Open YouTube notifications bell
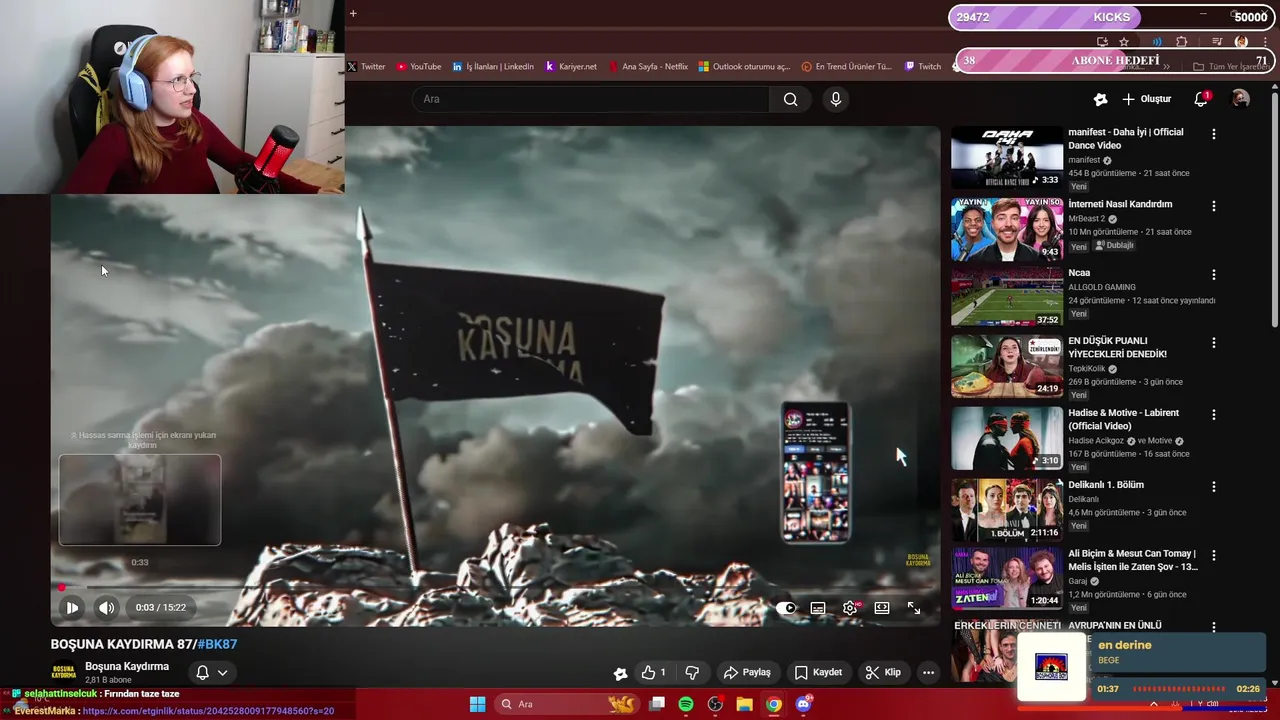The height and width of the screenshot is (720, 1280). (1201, 99)
